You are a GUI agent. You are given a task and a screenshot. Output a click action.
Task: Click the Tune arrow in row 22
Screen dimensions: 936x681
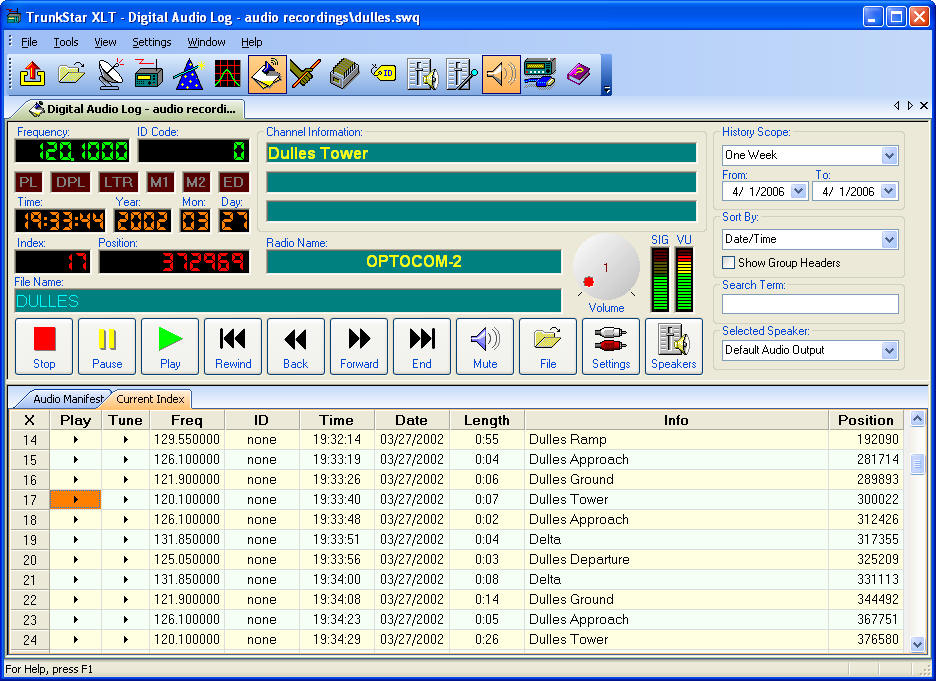click(126, 600)
